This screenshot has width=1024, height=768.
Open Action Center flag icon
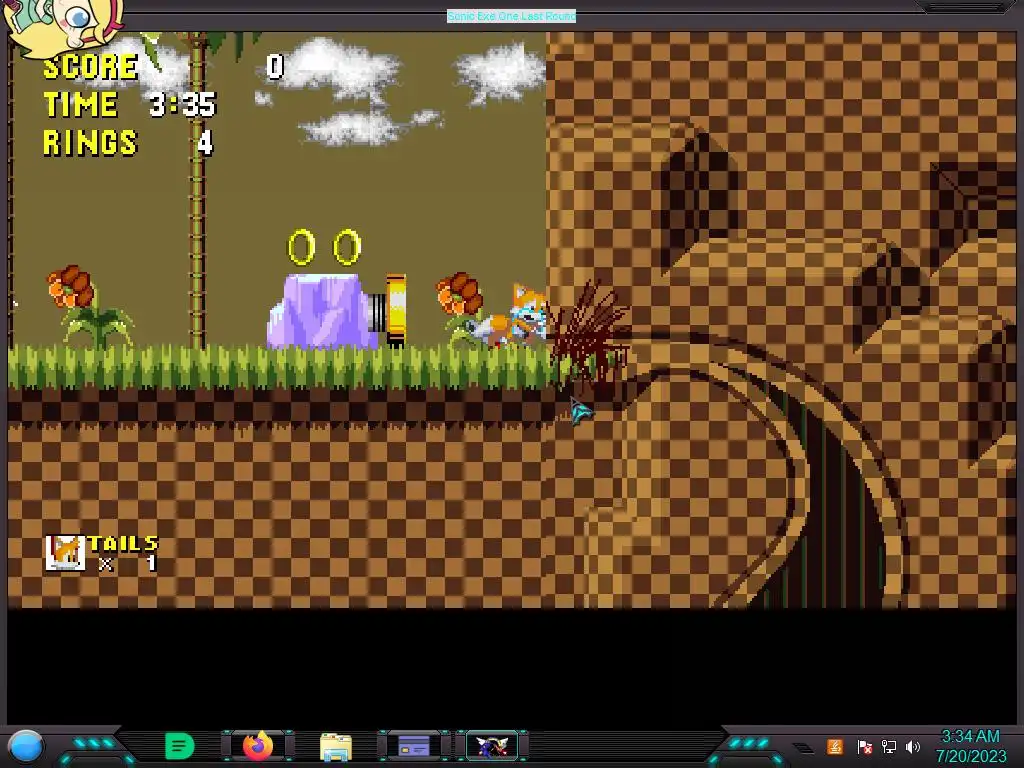point(864,746)
